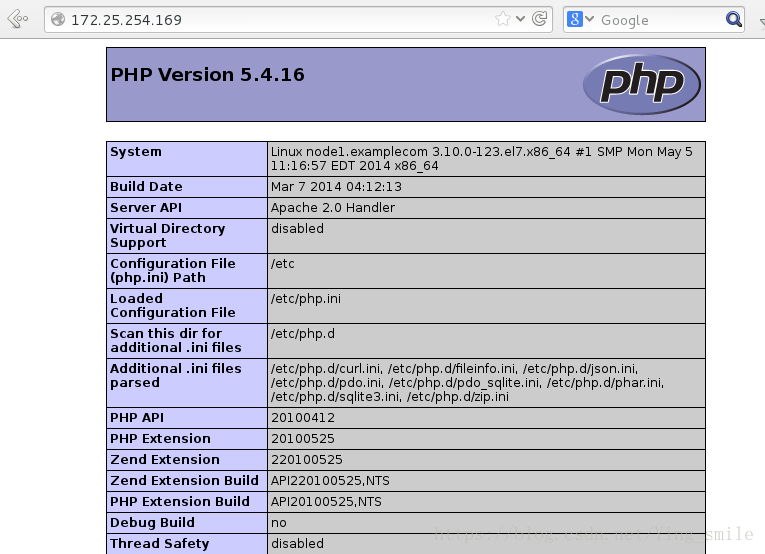This screenshot has height=554, width=765.
Task: Select the /etc/php.ini value
Action: coord(306,298)
